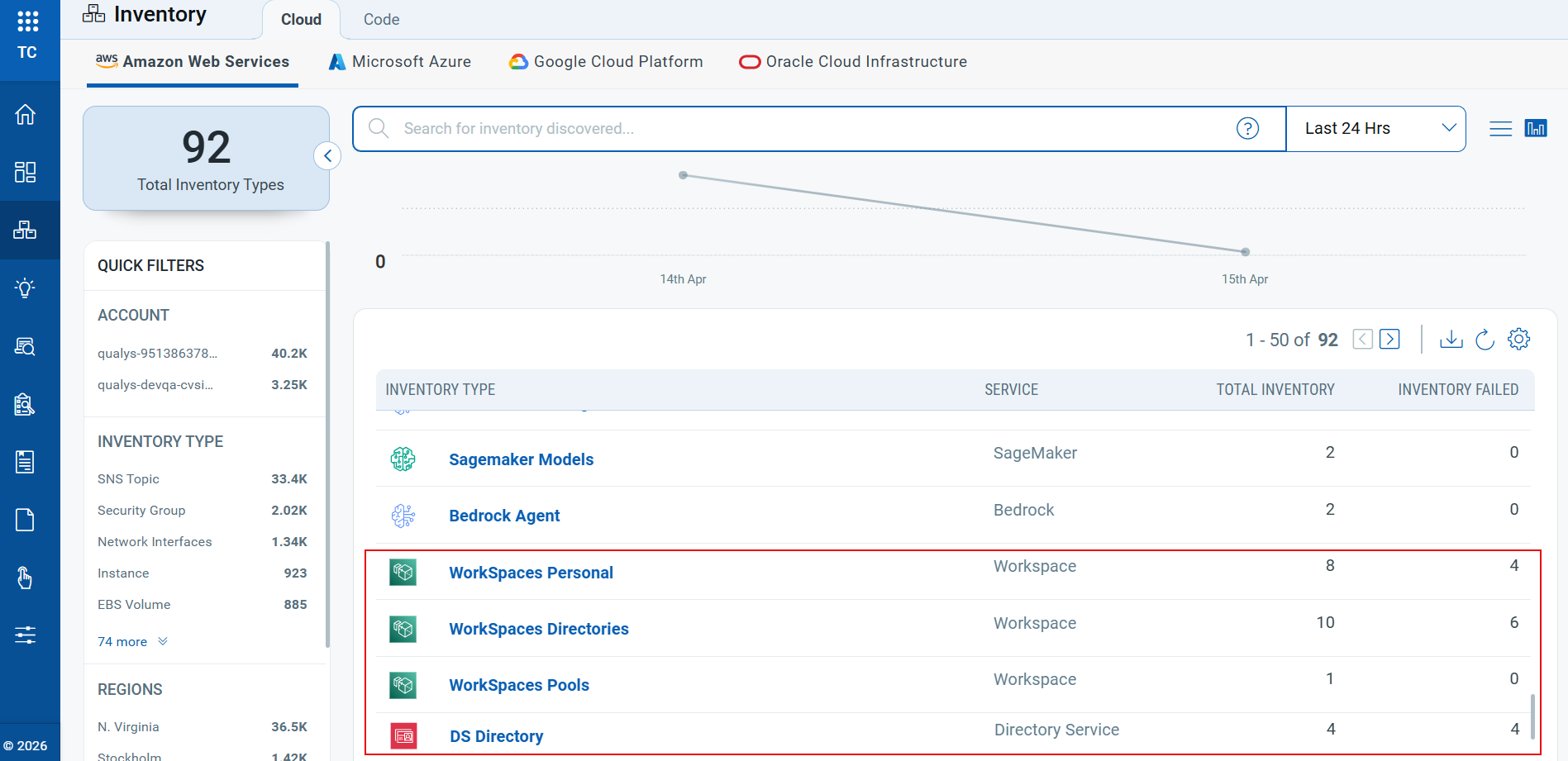The height and width of the screenshot is (761, 1568).
Task: Go to next page of results
Action: click(1390, 339)
